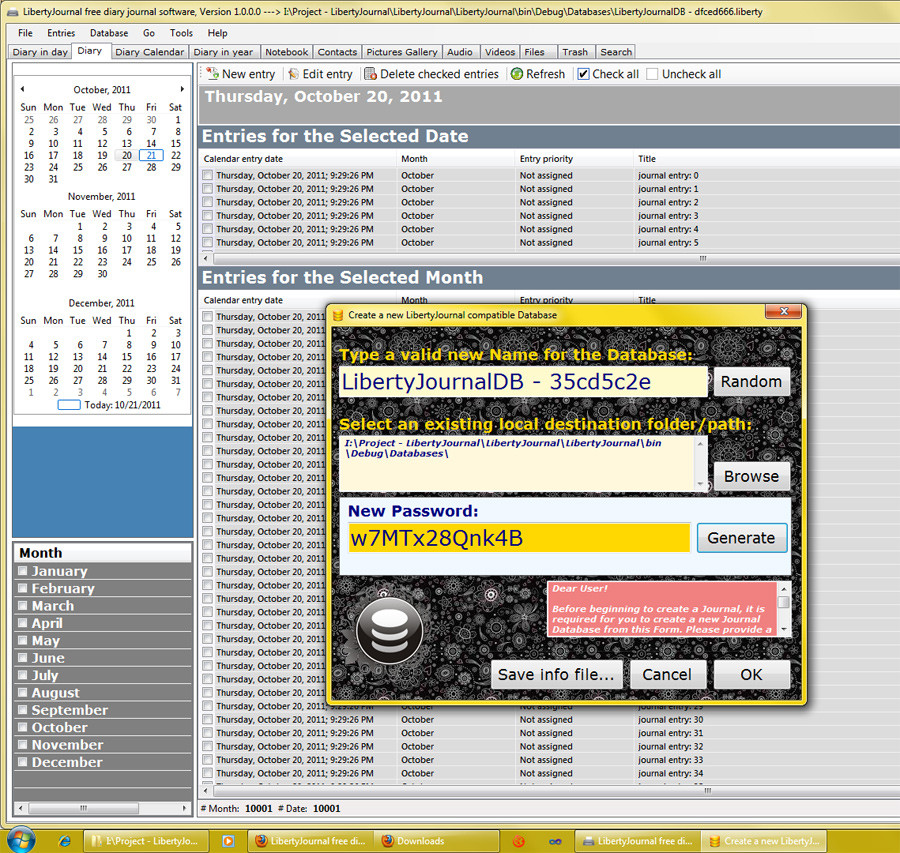This screenshot has width=900, height=853.
Task: Click the Save info file button
Action: 556,674
